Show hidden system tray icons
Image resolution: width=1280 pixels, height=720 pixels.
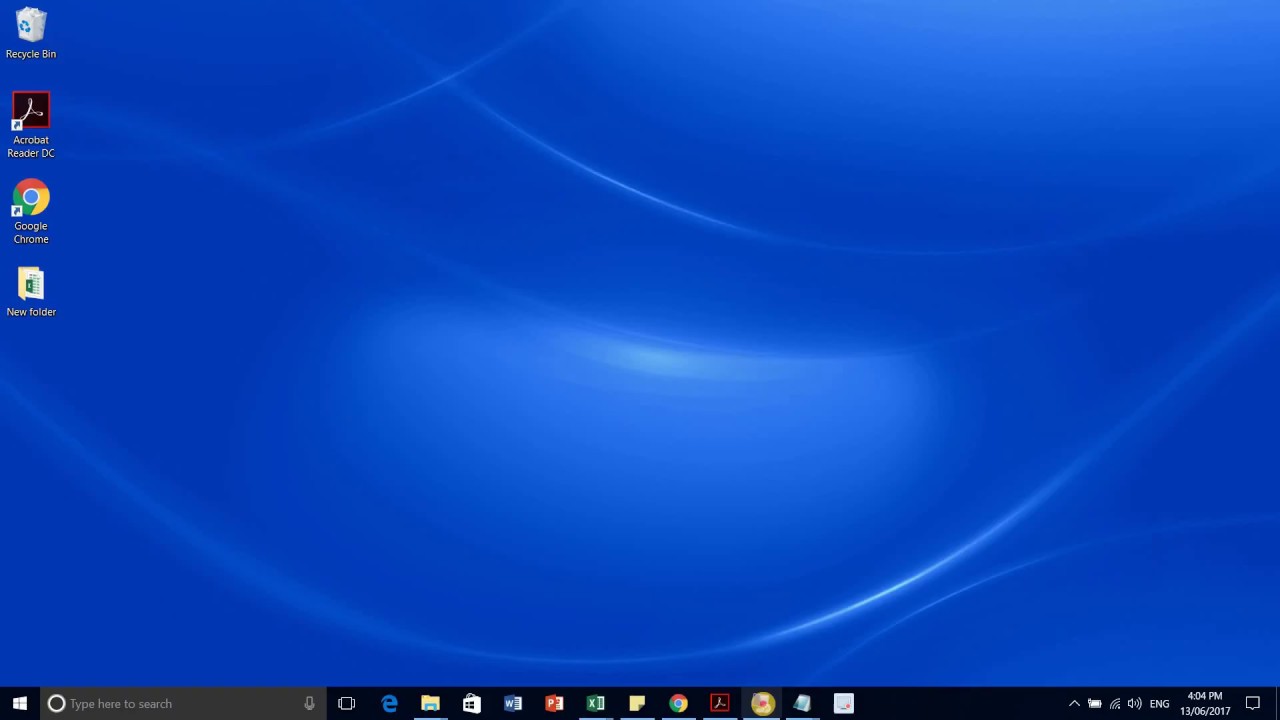pos(1074,703)
